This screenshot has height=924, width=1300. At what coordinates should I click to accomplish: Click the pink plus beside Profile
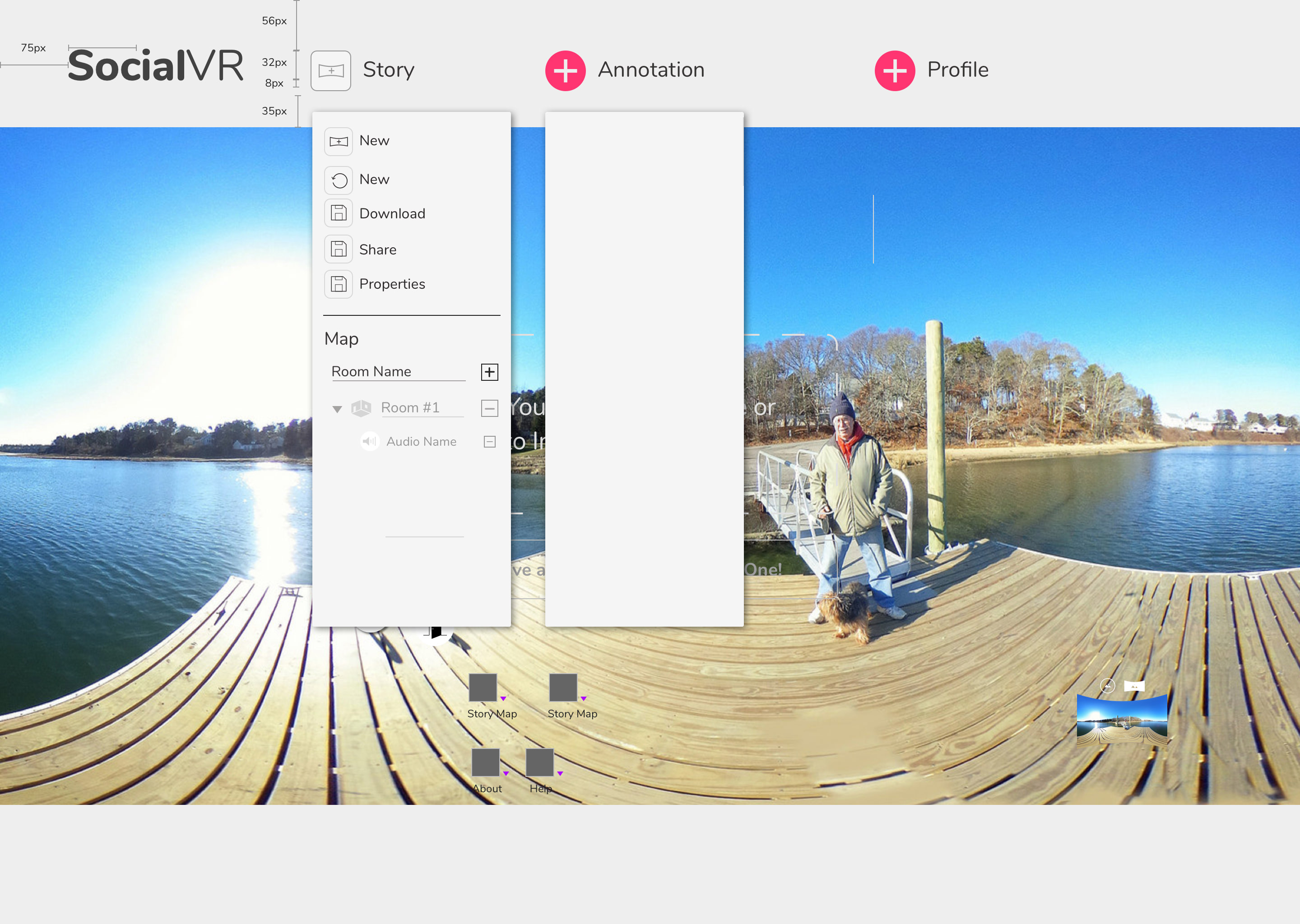coord(895,70)
